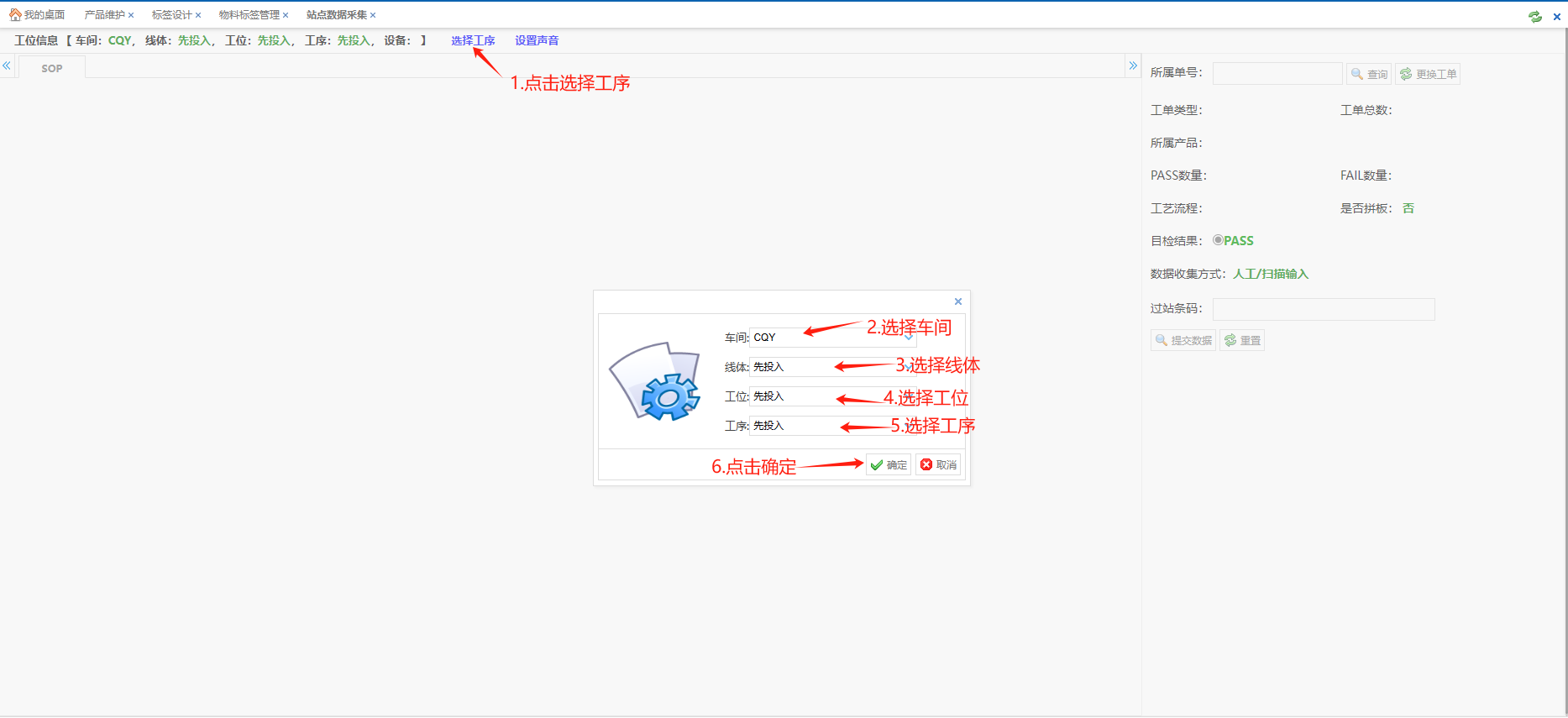Close the 产品维护 tab via its x
Screen dimensions: 1568x718
click(x=131, y=15)
